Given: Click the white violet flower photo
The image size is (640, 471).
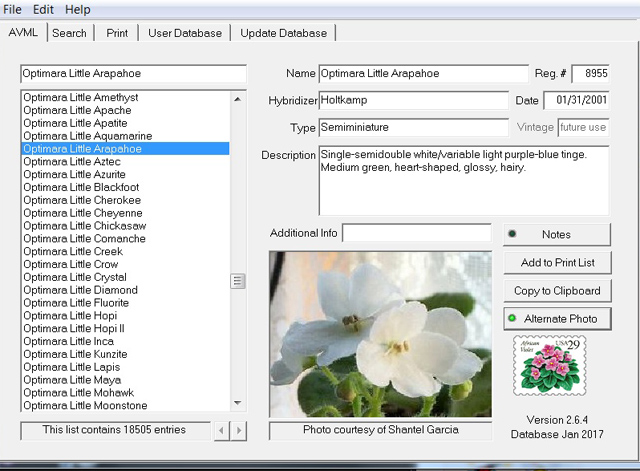Looking at the screenshot, I should pyautogui.click(x=380, y=334).
